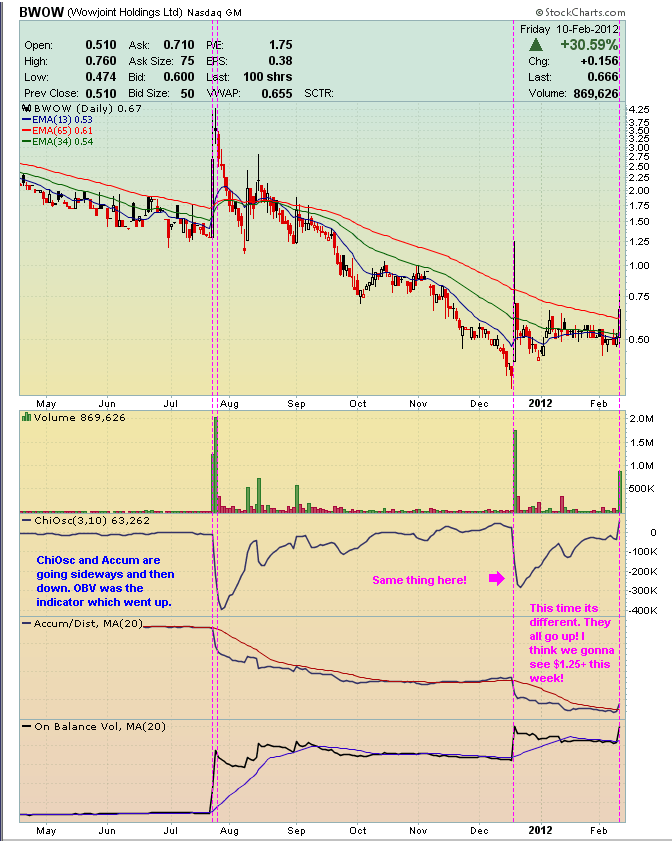The image size is (672, 841).
Task: Select the BWOW ticker symbol title
Action: tap(41, 12)
